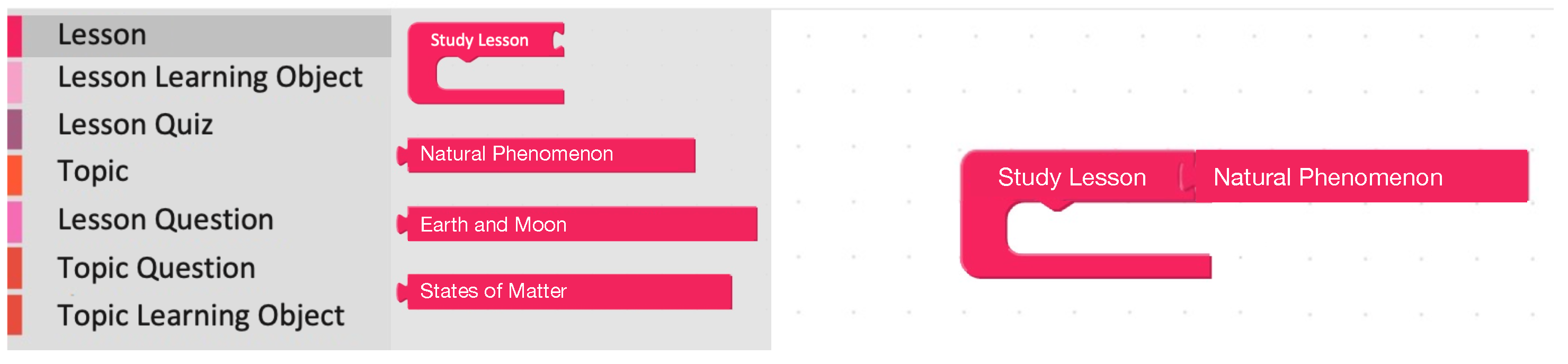Screen dimensions: 1568x364
Task: Click the Topic Question red swatch
Action: (x=15, y=269)
